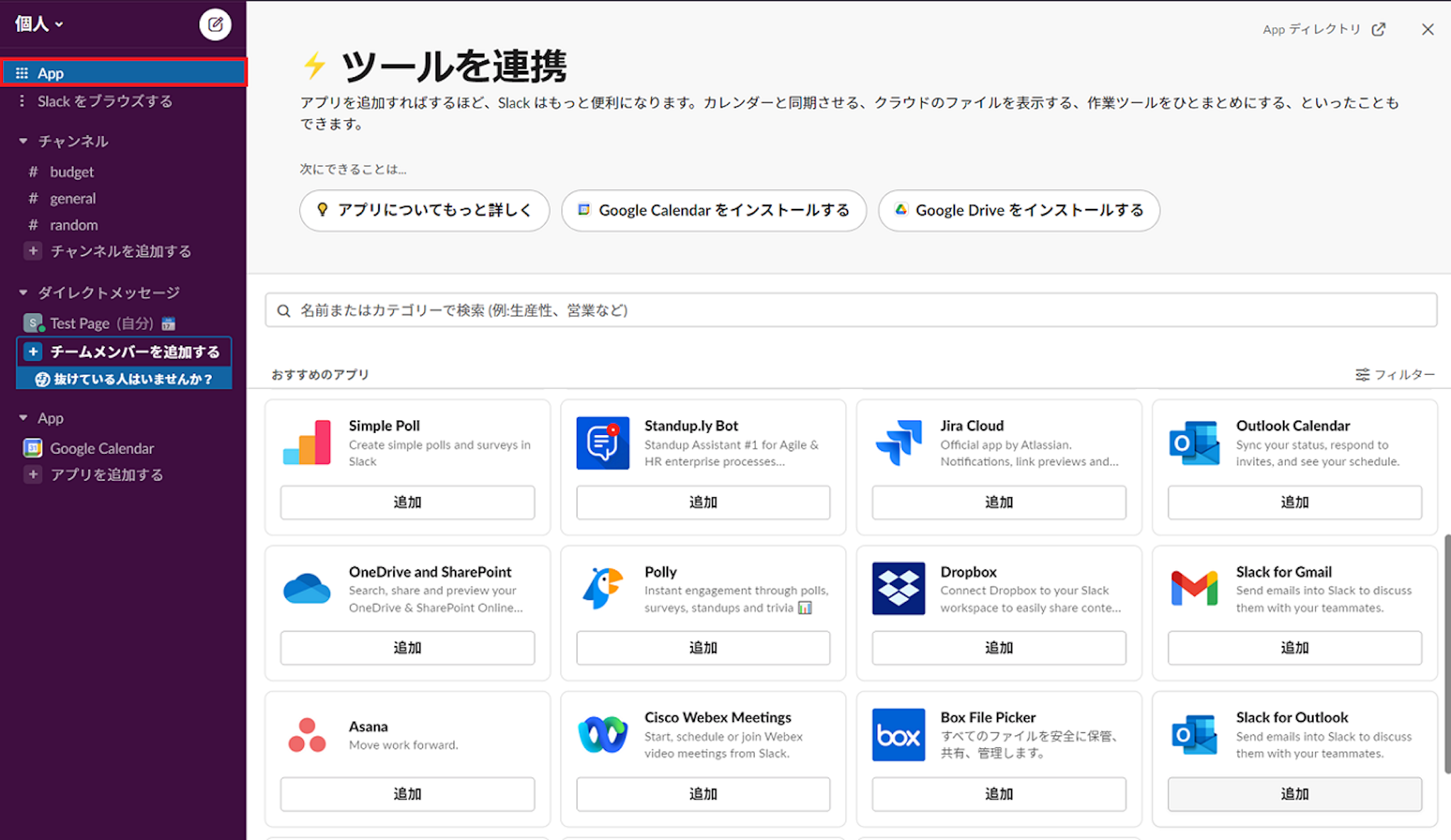Open App Directory external link icon
This screenshot has width=1451, height=840.
point(1378,29)
